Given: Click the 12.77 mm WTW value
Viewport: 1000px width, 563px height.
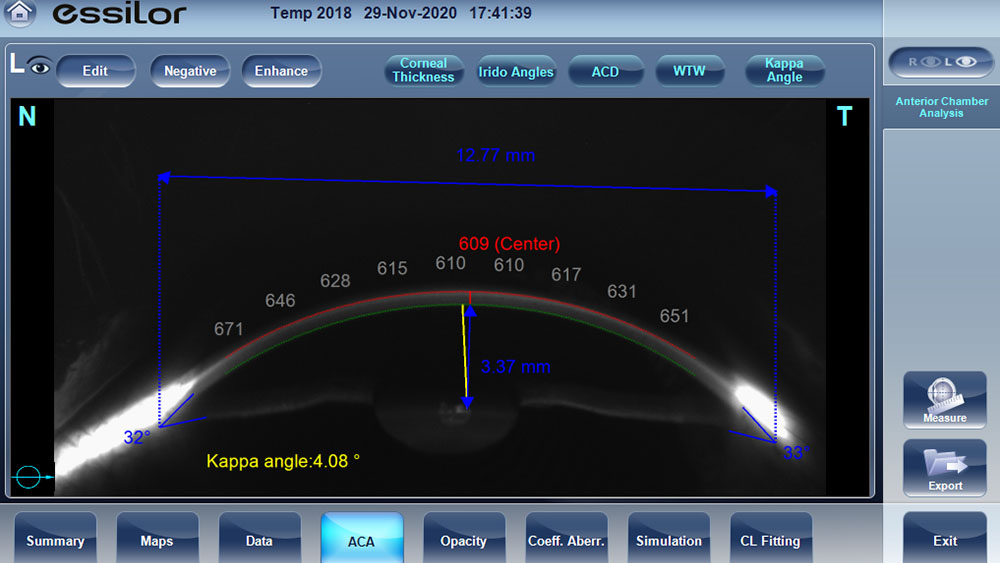Looking at the screenshot, I should (x=495, y=155).
